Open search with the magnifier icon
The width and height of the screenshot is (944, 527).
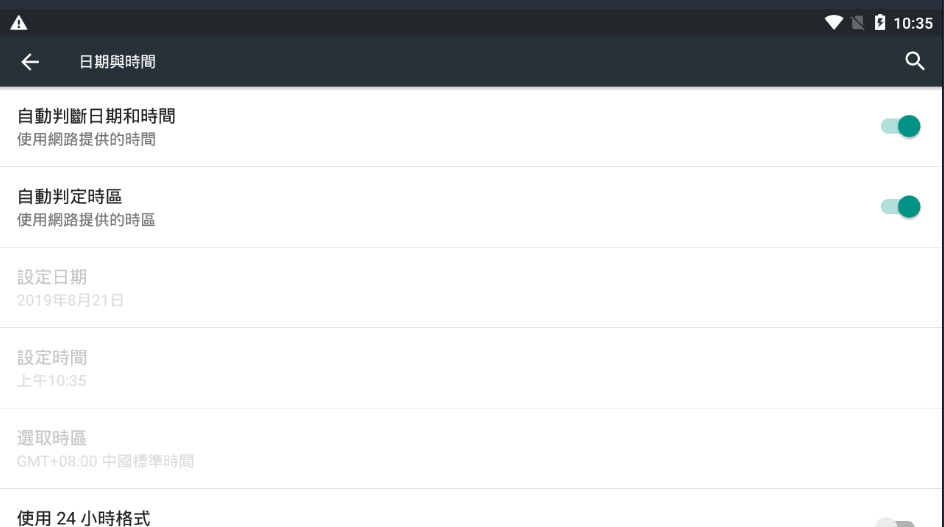[914, 62]
